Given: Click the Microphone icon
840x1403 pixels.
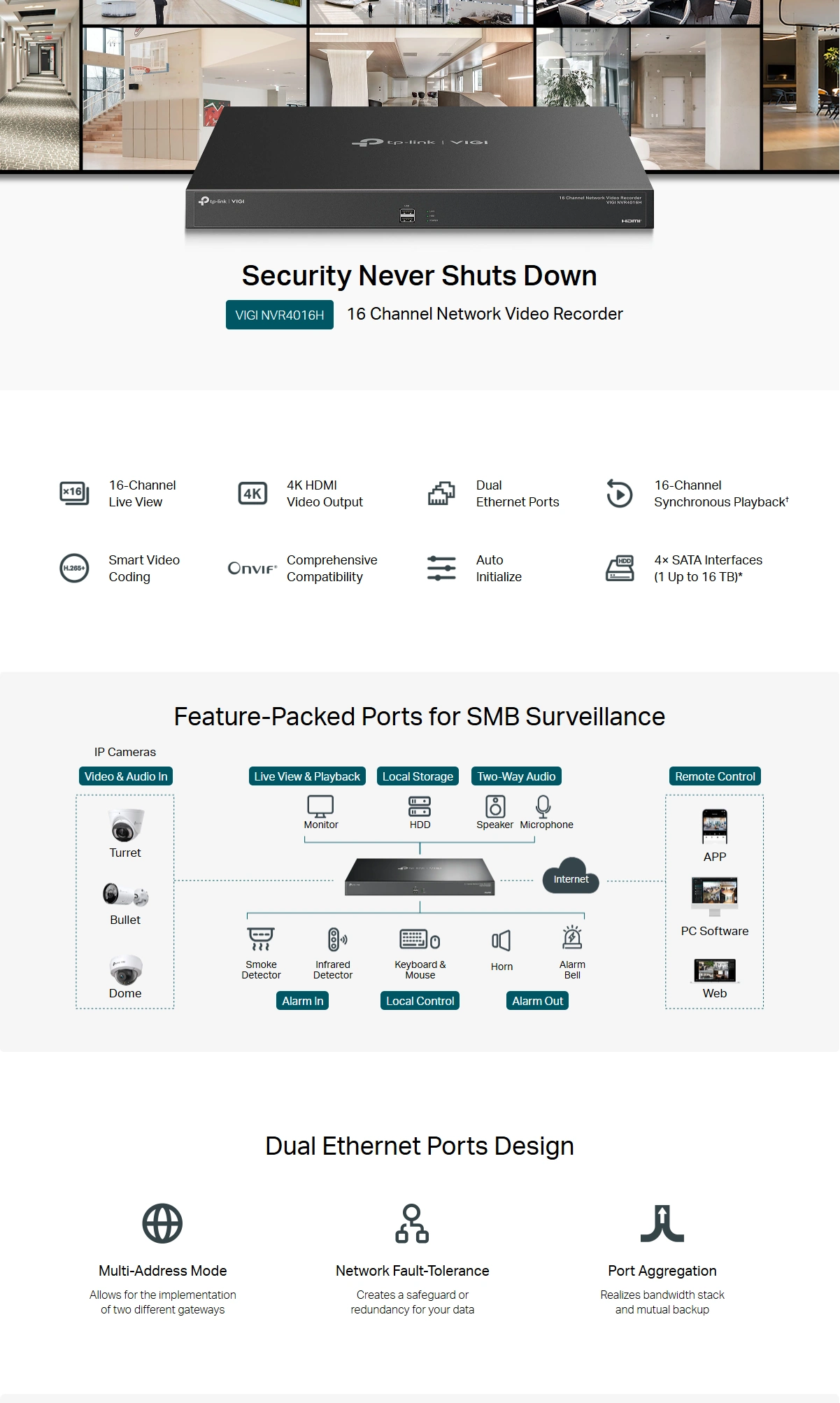Looking at the screenshot, I should (543, 806).
